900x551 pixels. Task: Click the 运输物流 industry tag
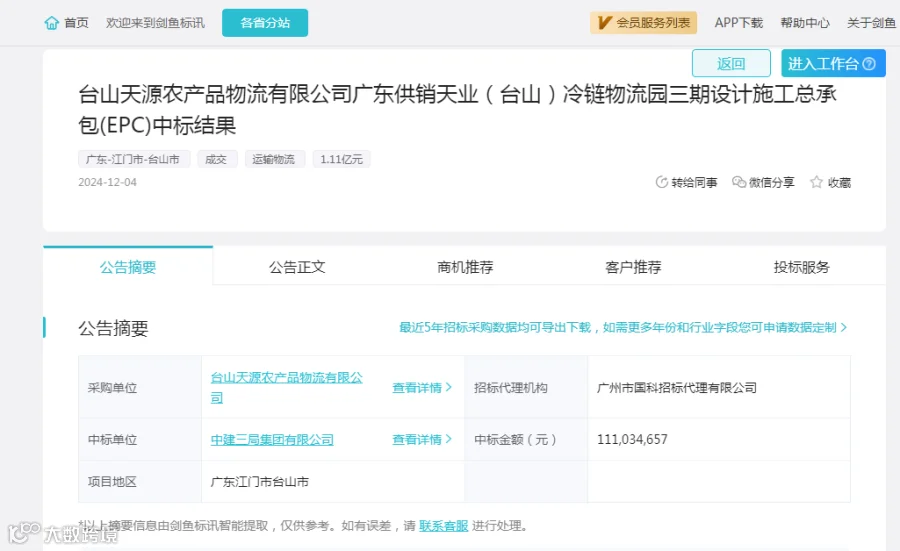click(275, 159)
